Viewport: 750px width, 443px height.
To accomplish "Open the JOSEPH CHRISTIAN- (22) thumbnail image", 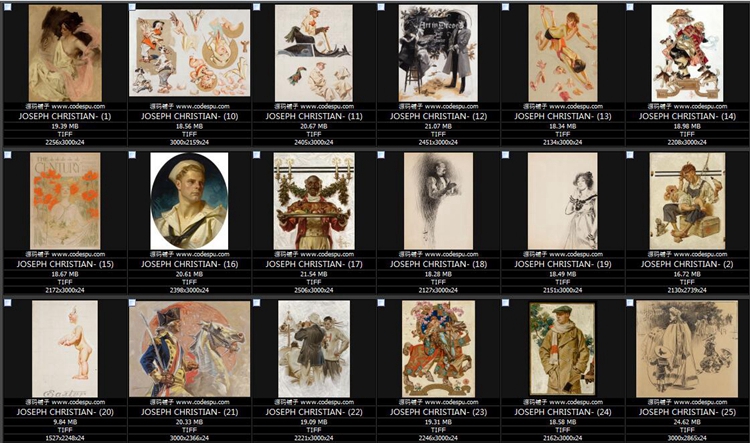I will 313,348.
